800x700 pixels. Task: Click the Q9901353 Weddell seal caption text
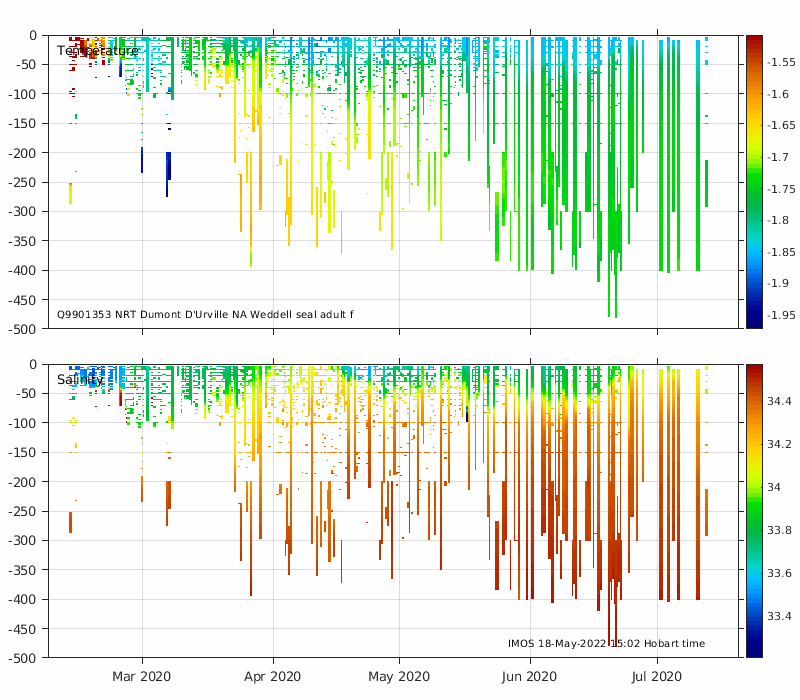[205, 315]
